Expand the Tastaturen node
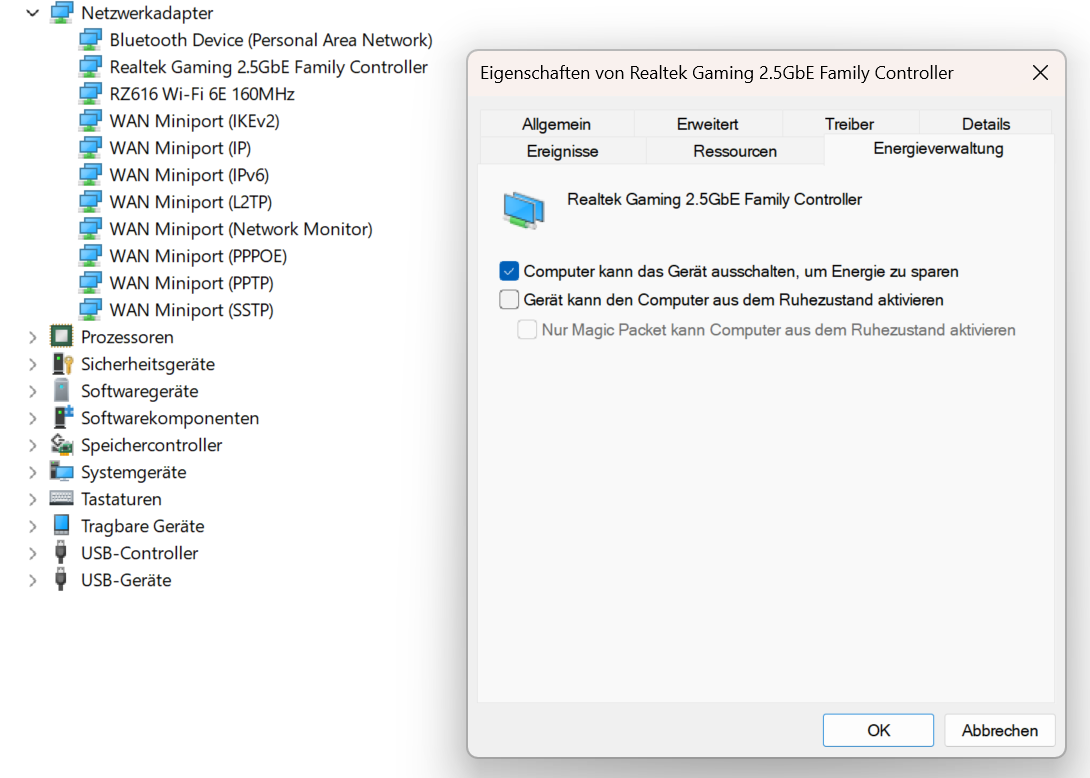1090x778 pixels. (32, 499)
